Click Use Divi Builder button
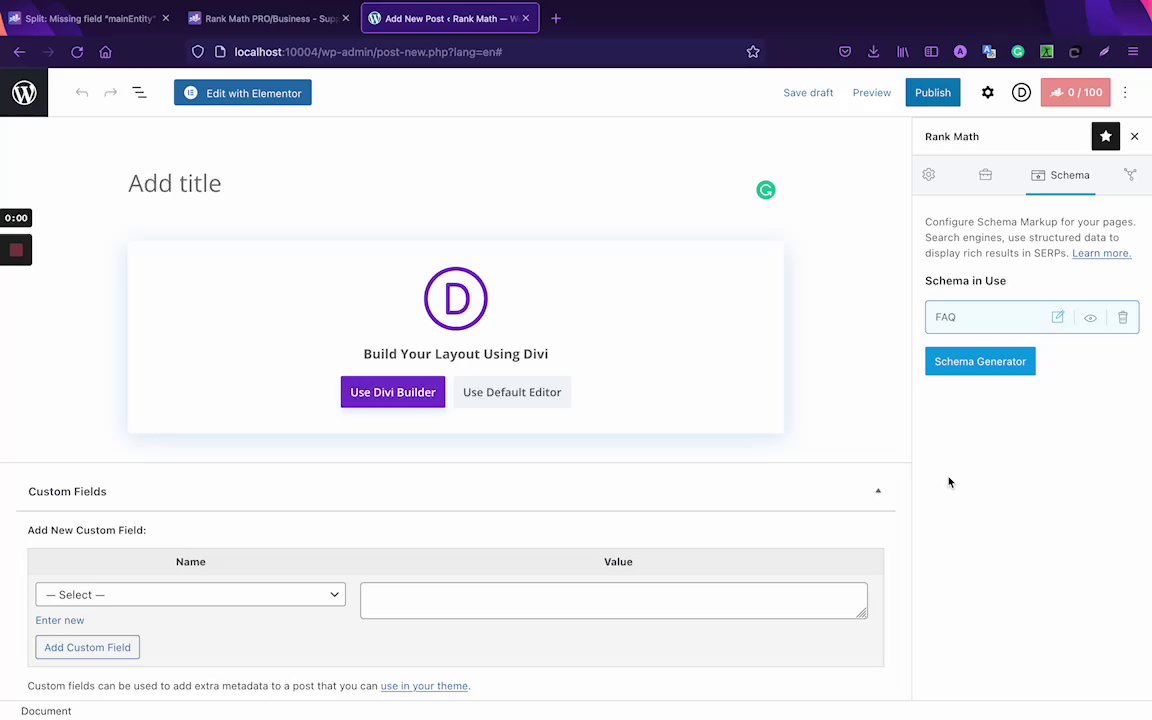 pos(393,392)
